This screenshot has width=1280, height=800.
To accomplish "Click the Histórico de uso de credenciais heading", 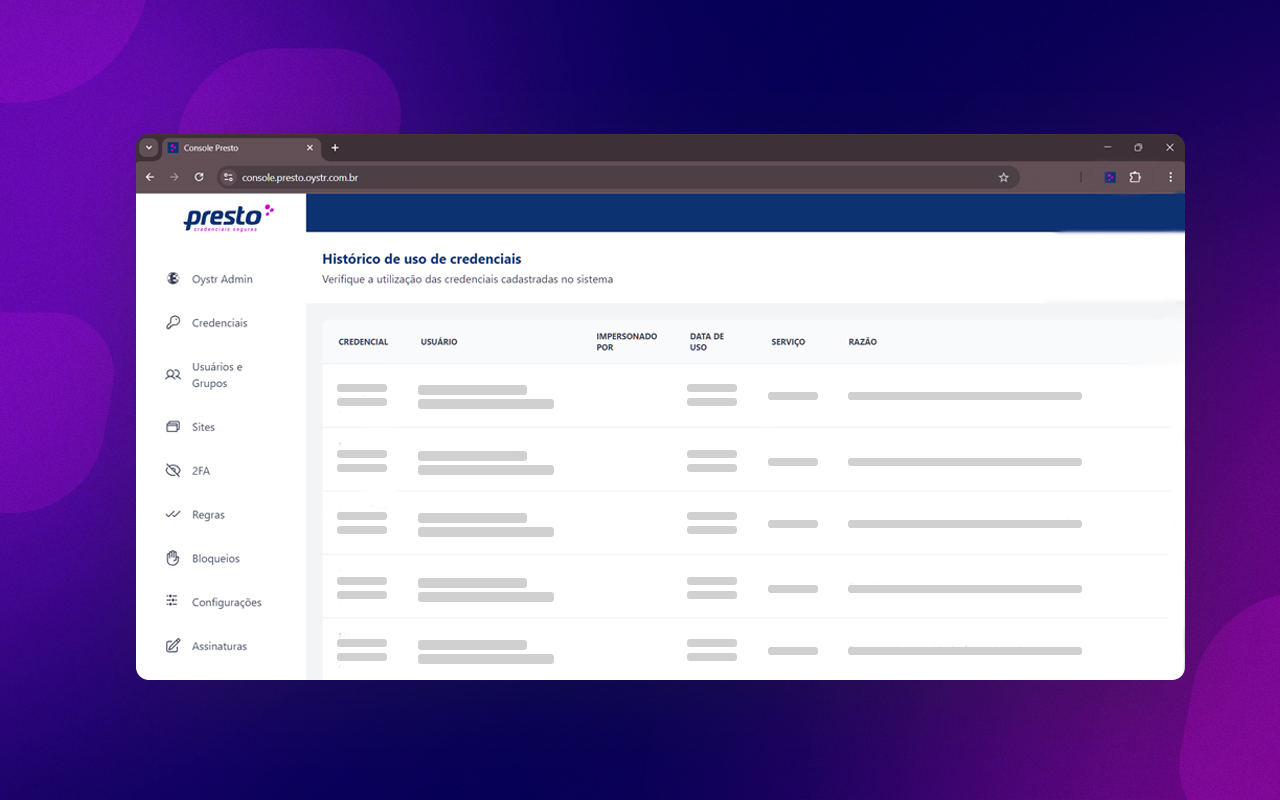I will [421, 259].
